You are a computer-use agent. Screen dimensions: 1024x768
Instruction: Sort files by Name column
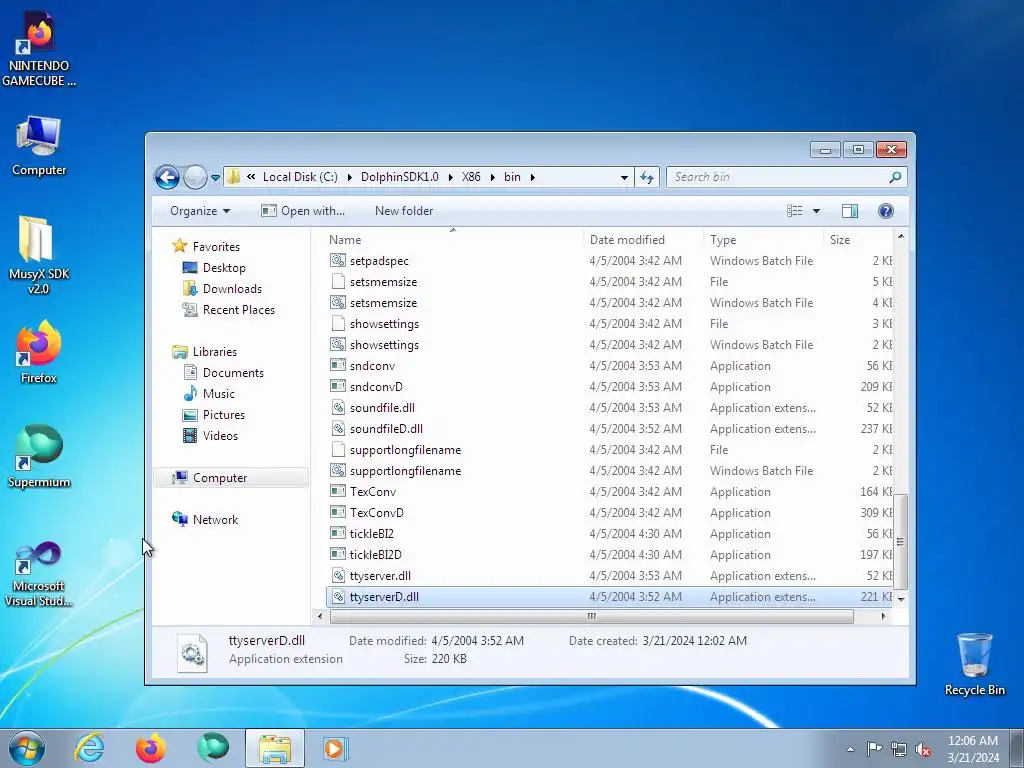click(453, 240)
